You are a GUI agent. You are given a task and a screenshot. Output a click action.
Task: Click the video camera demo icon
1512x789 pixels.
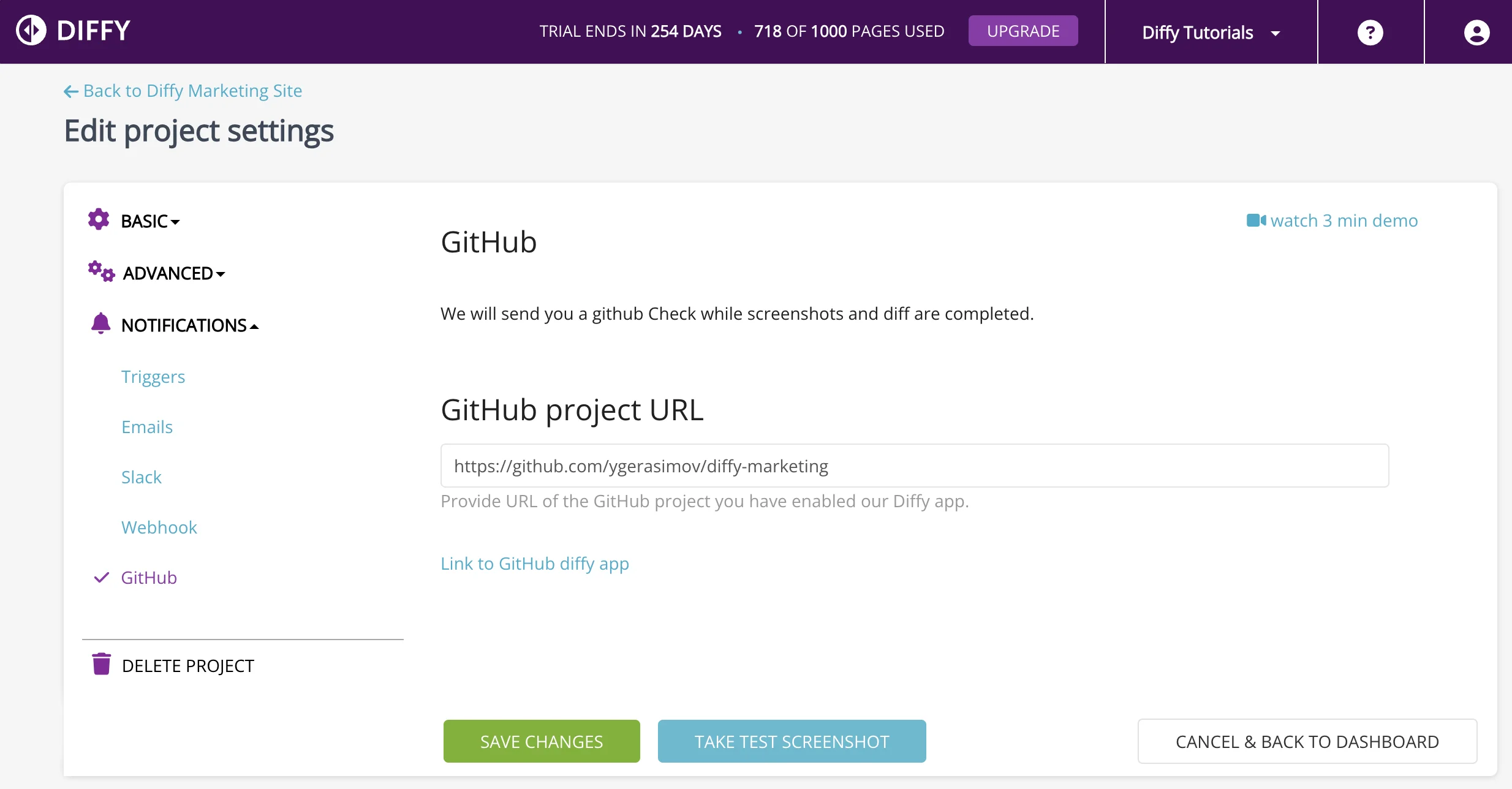click(x=1256, y=221)
